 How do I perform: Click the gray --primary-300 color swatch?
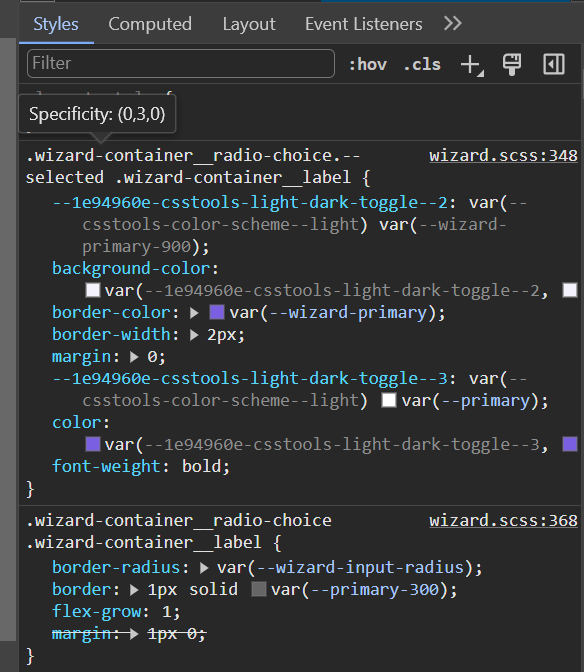click(x=259, y=589)
